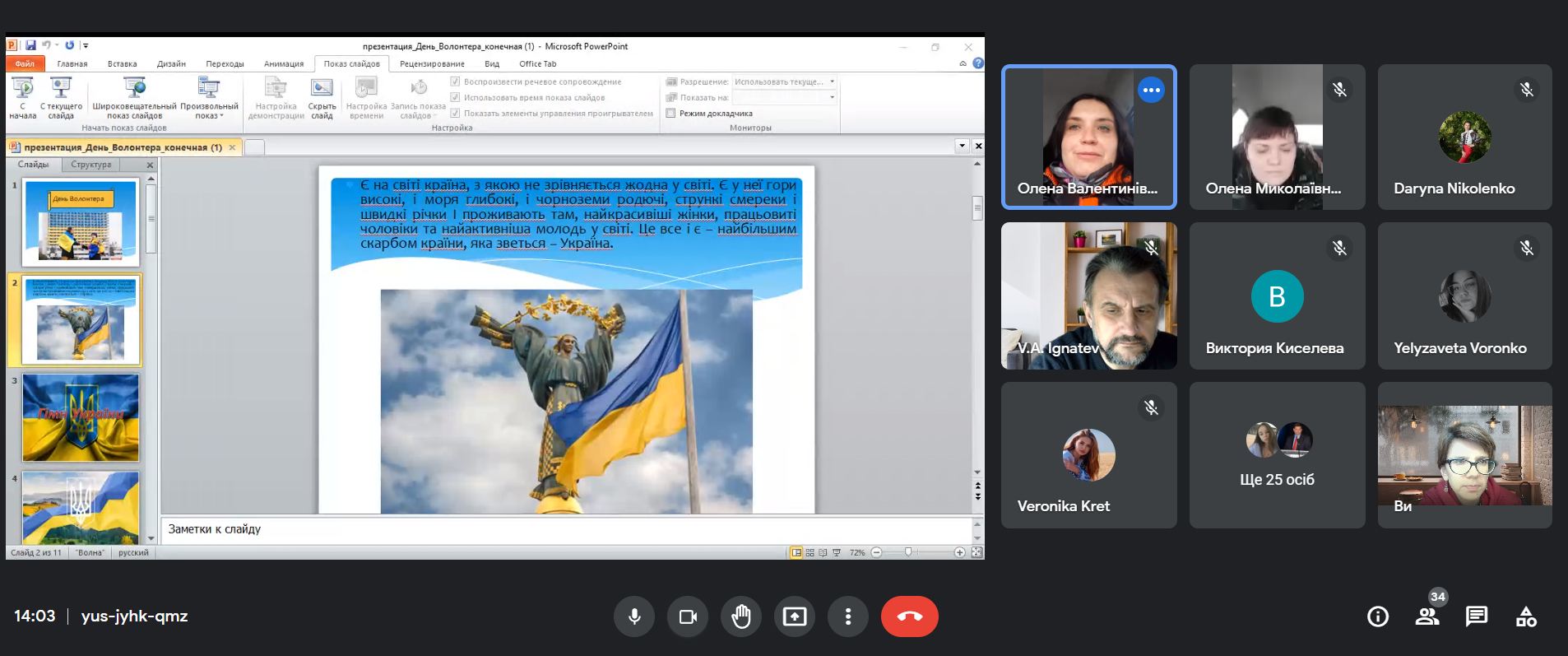This screenshot has height=656, width=1568.
Task: Toggle Использовать время показа слайдов checkbox
Action: click(455, 97)
